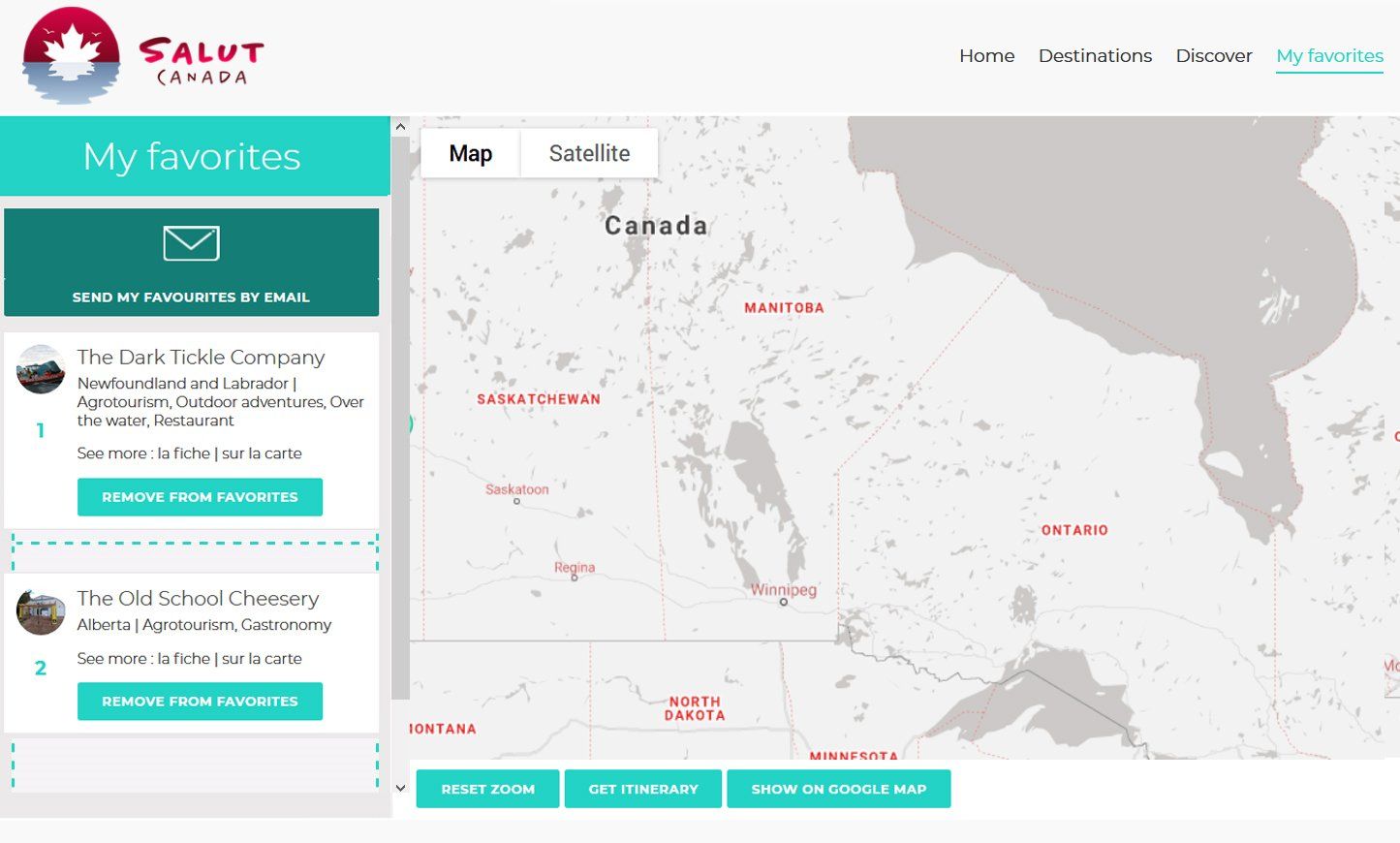Remove The Old School Cheesery from favorites
Image resolution: width=1400 pixels, height=843 pixels.
pos(200,702)
